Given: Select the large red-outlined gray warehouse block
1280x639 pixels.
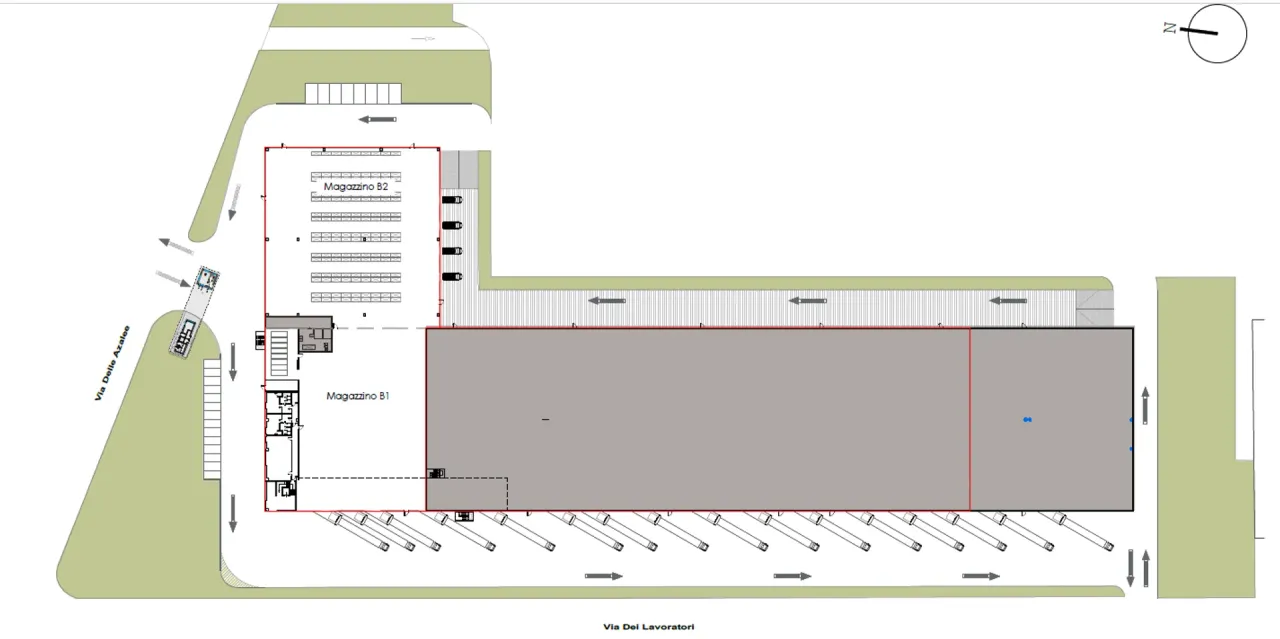Looking at the screenshot, I should click(698, 419).
